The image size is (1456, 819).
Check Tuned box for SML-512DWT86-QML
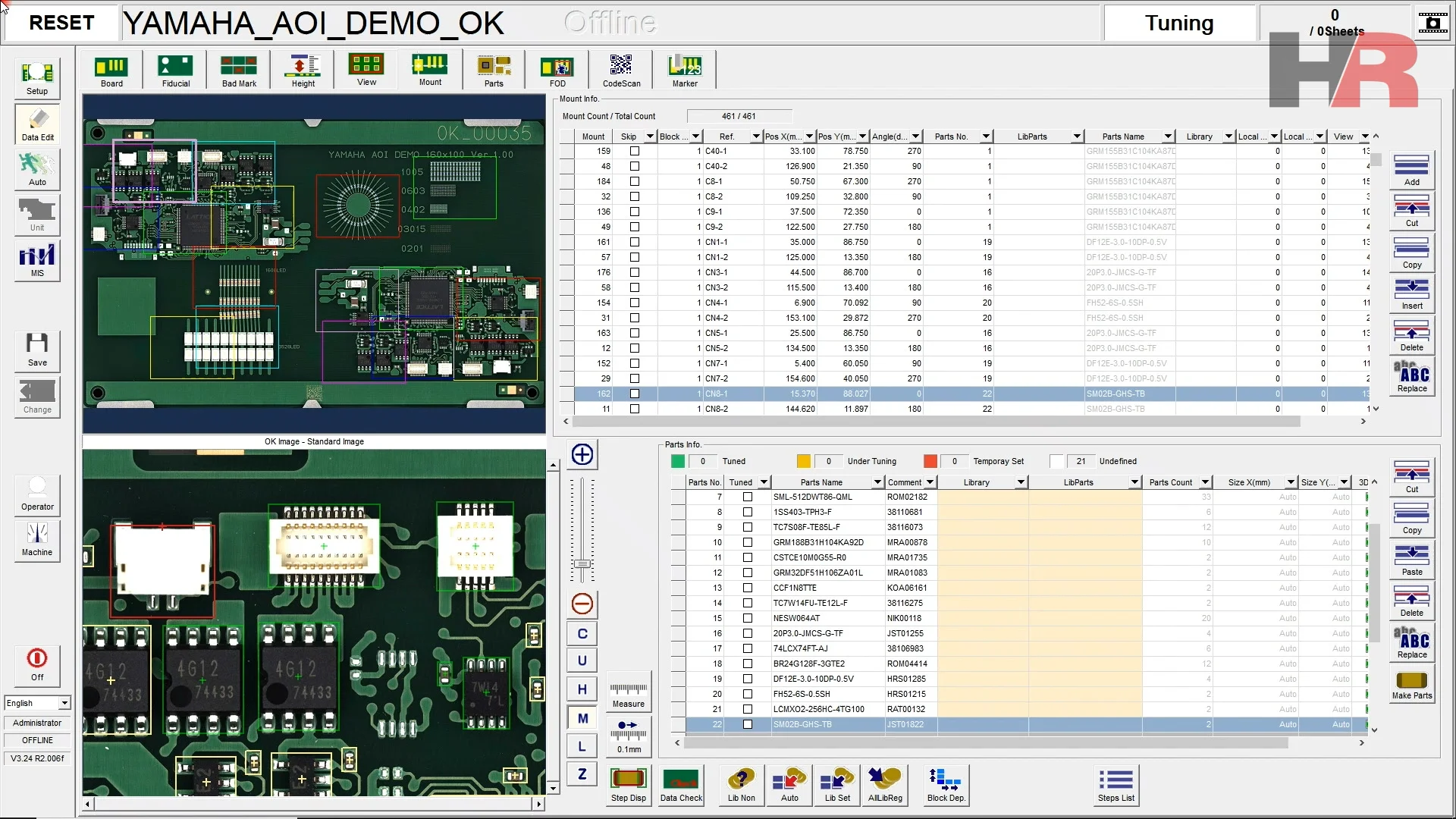(x=748, y=497)
